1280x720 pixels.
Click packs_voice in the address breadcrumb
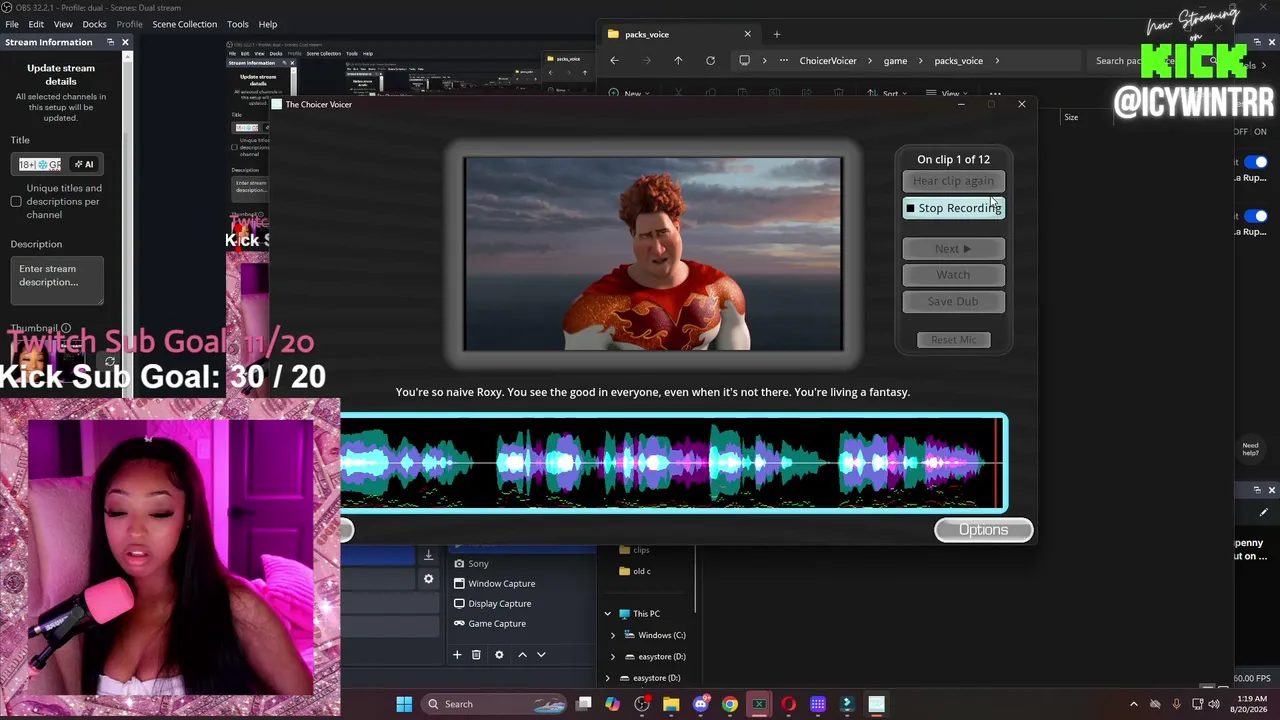point(958,61)
